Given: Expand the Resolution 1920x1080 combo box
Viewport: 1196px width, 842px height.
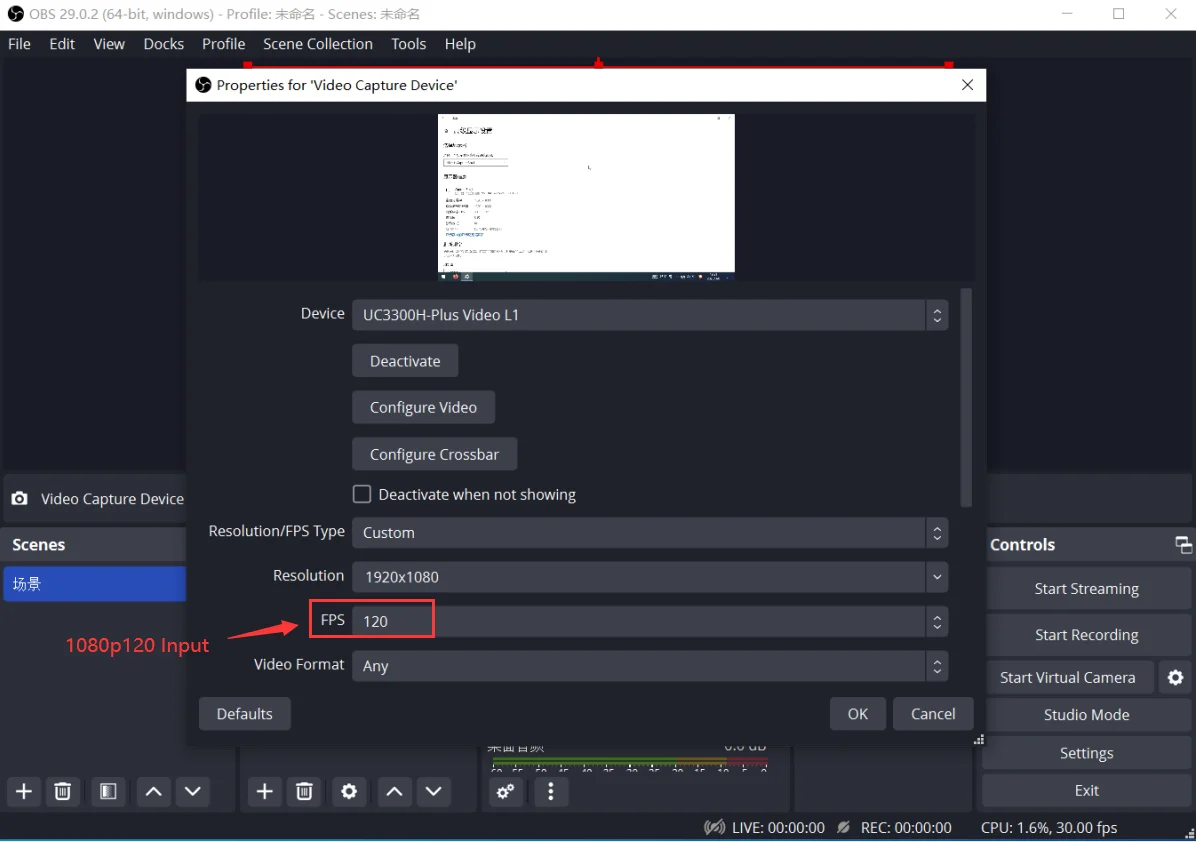Looking at the screenshot, I should click(x=650, y=577).
